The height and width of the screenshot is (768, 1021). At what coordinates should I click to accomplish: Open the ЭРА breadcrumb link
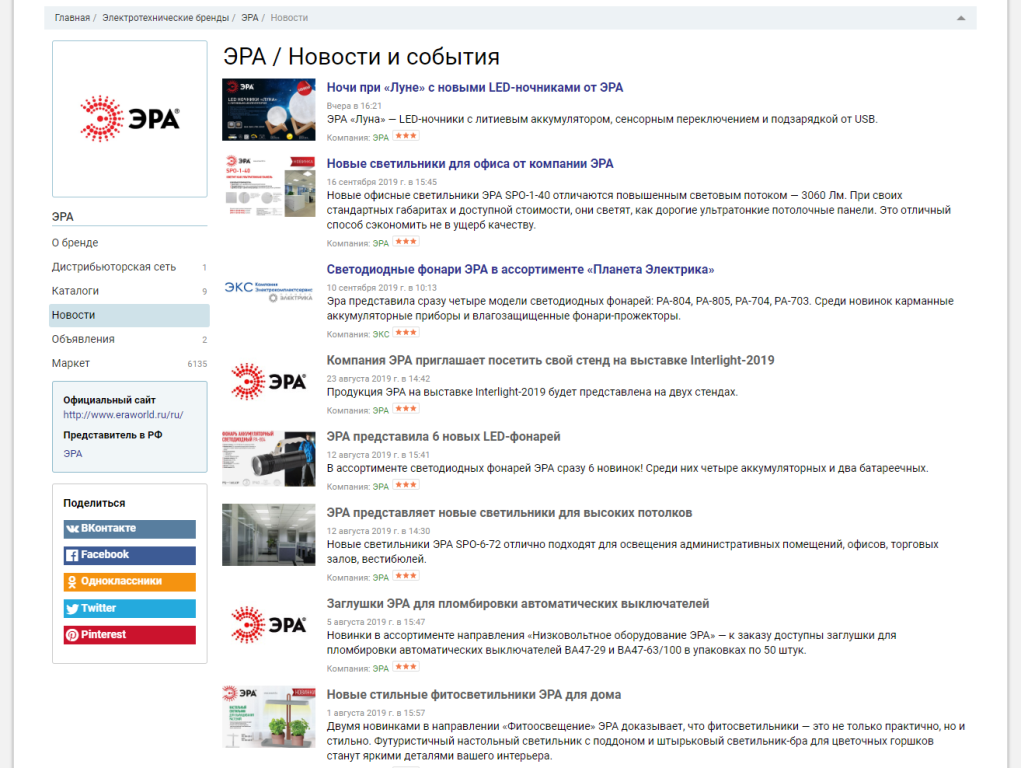click(x=250, y=18)
